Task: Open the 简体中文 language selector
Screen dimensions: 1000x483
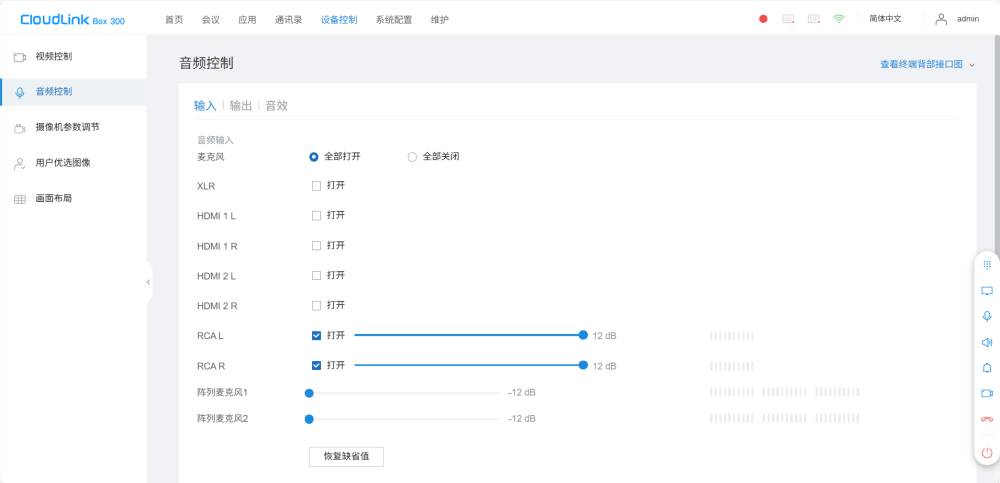Action: (x=885, y=19)
